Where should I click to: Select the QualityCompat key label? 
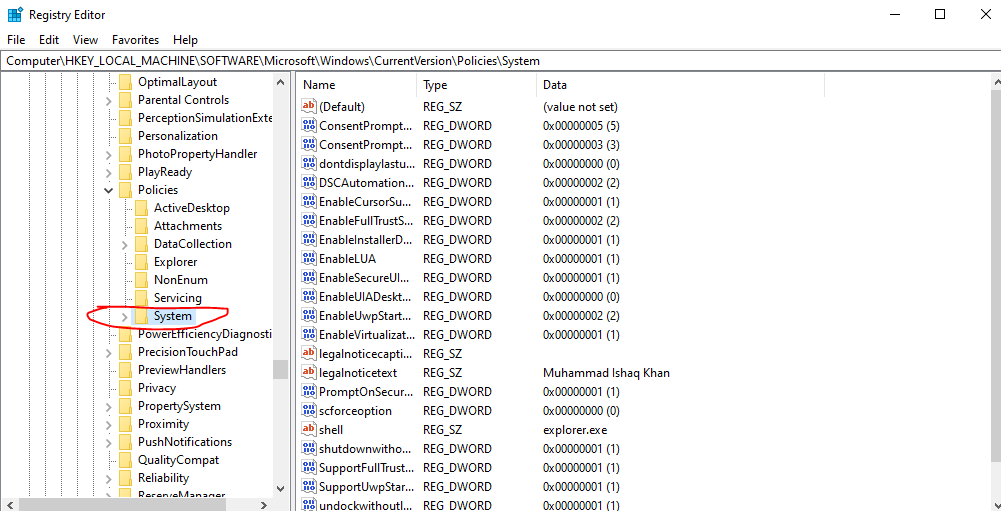178,460
